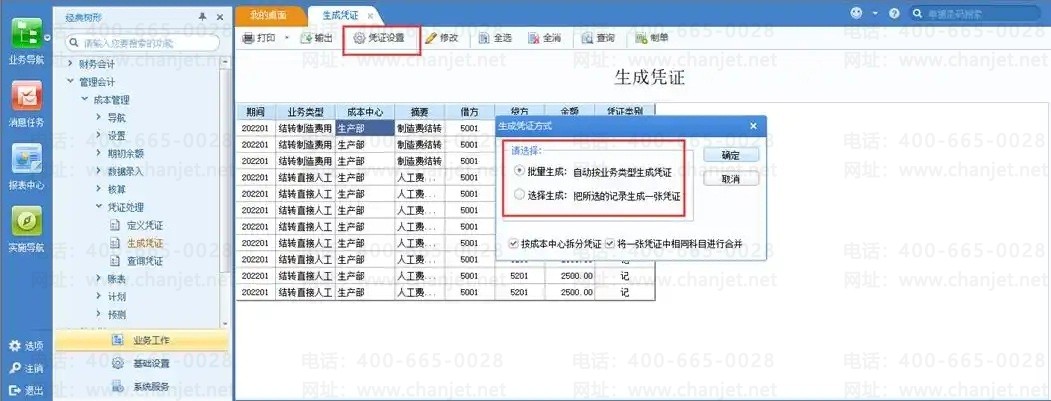The height and width of the screenshot is (401, 1051).
Task: Click the 修改 pencil toolbar icon
Action: click(432, 38)
